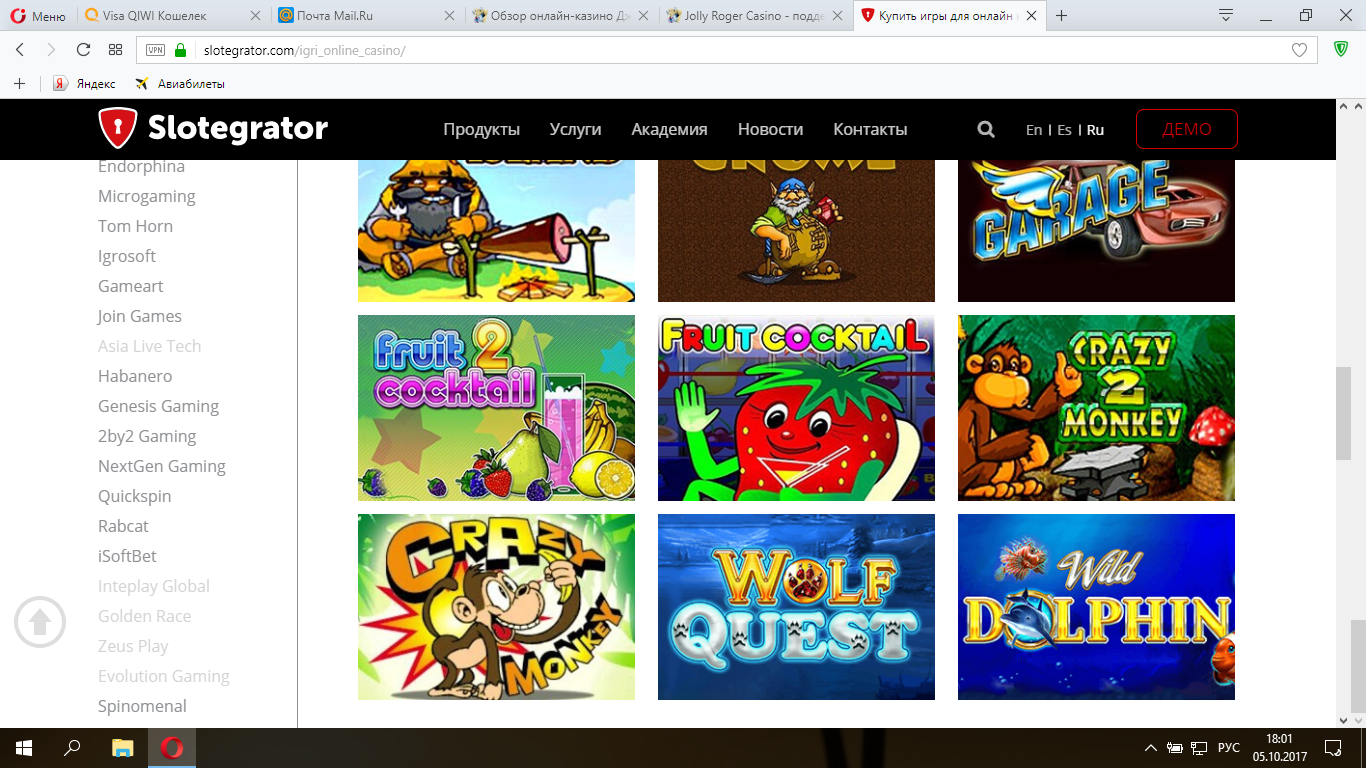Open the Windows Action Center notifications
Screen dimensions: 1366x768
(1332, 748)
